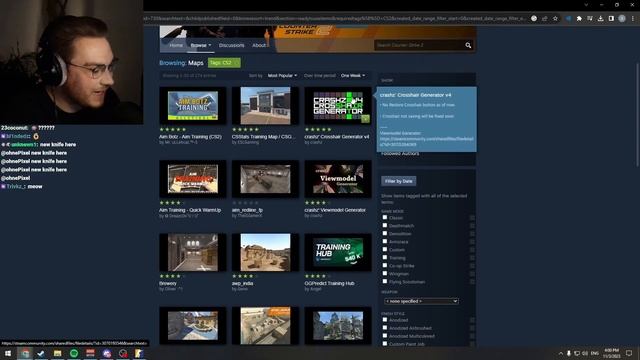Viewport: 640px width, 360px height.
Task: Open the One Week time period dropdown
Action: pyautogui.click(x=353, y=76)
